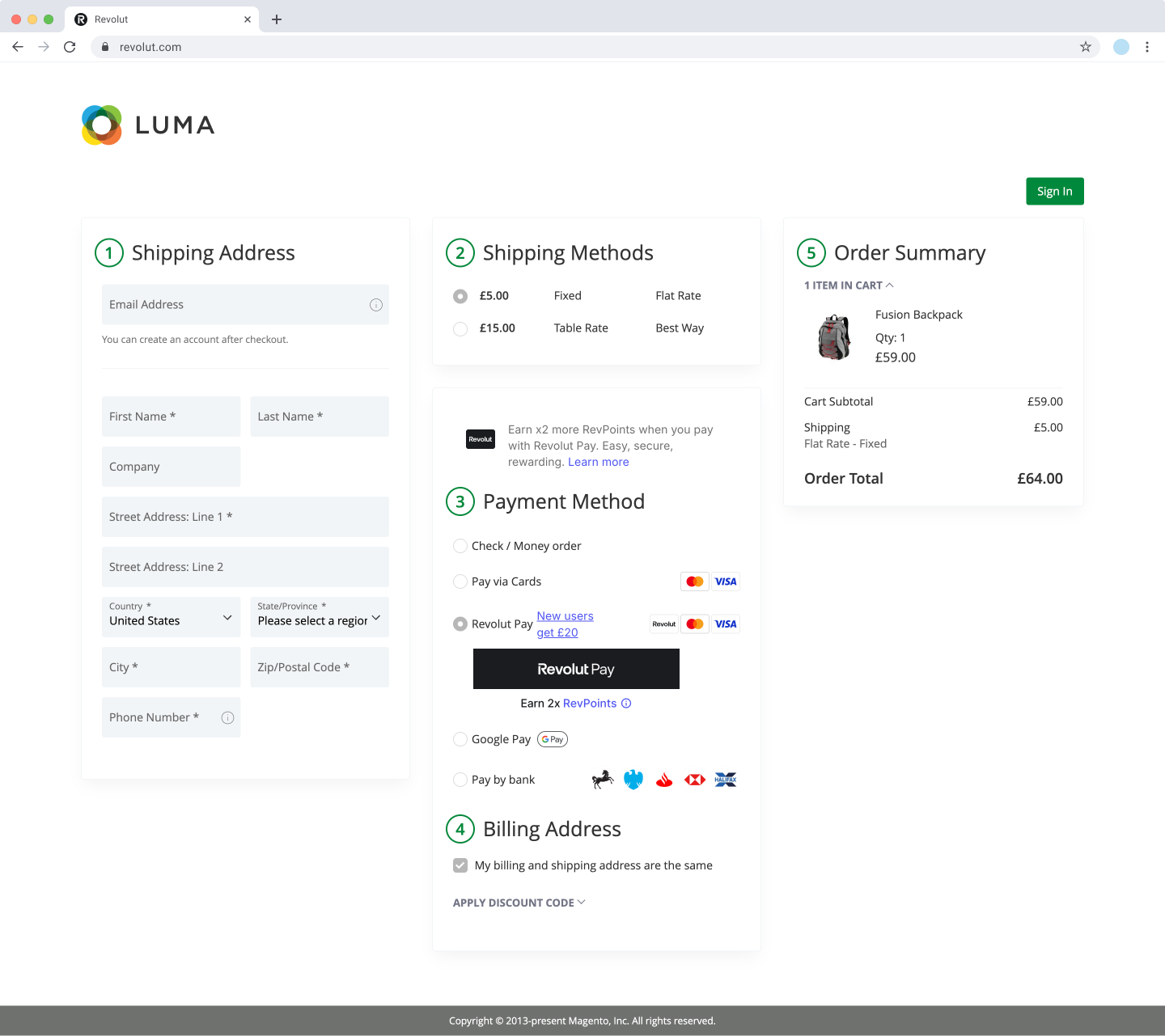Click the Revolut logo badge in Revolut Pay row
The height and width of the screenshot is (1036, 1165).
(664, 624)
